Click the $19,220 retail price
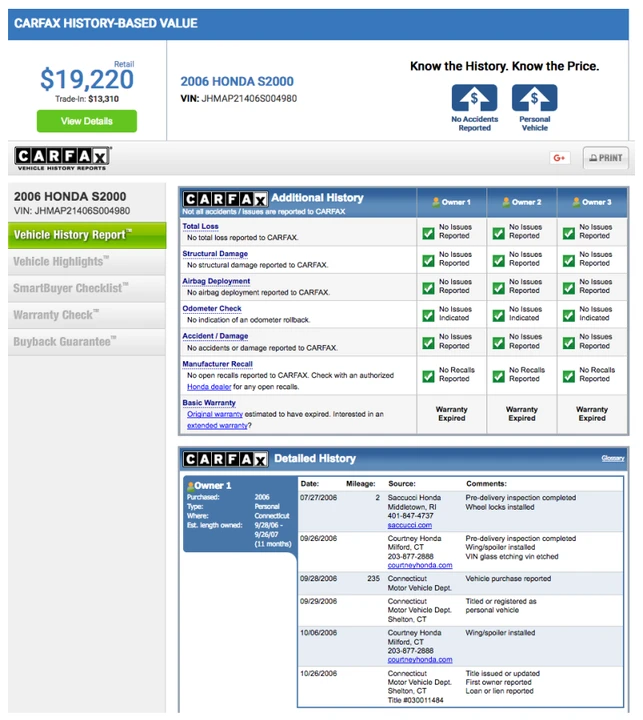Screen dimensions: 643x720 87,79
